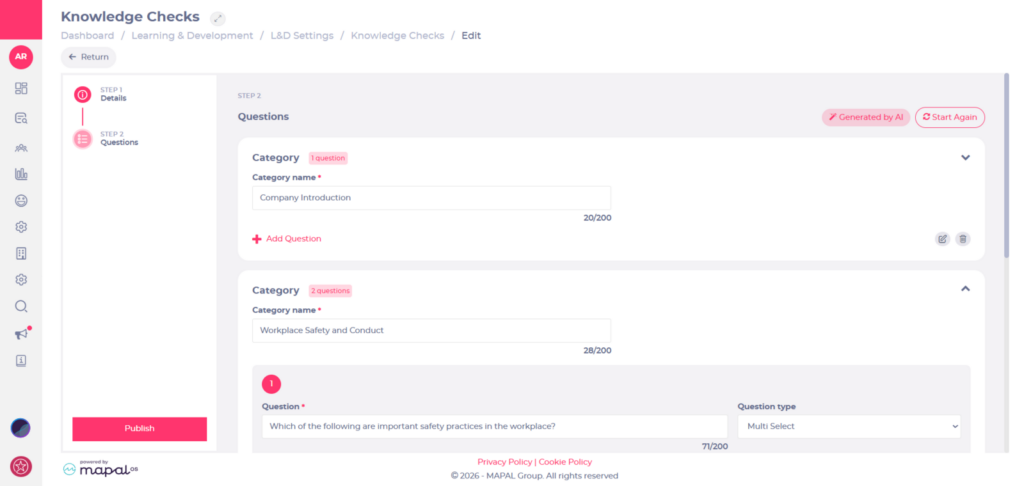
Task: Collapse the Workplace Safety and Conduct category
Action: click(965, 289)
